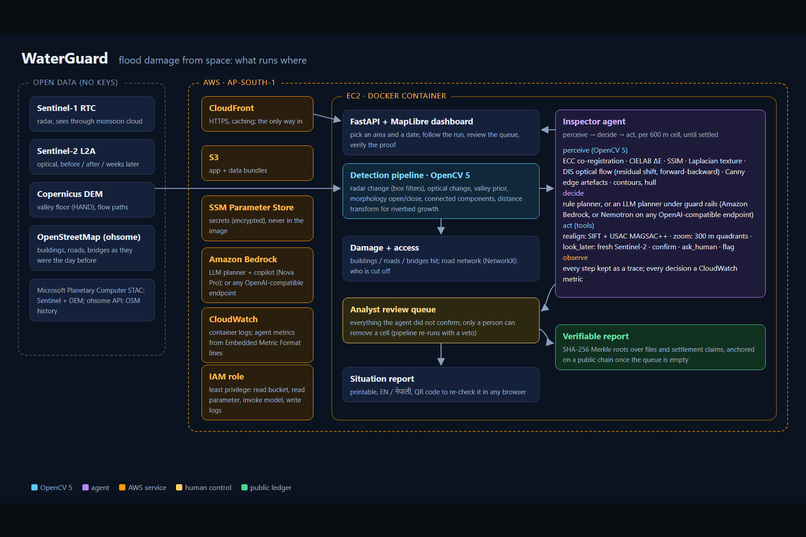Click the text radar, sees through monsoon cloud
806x537 pixels.
pyautogui.click(x=89, y=122)
